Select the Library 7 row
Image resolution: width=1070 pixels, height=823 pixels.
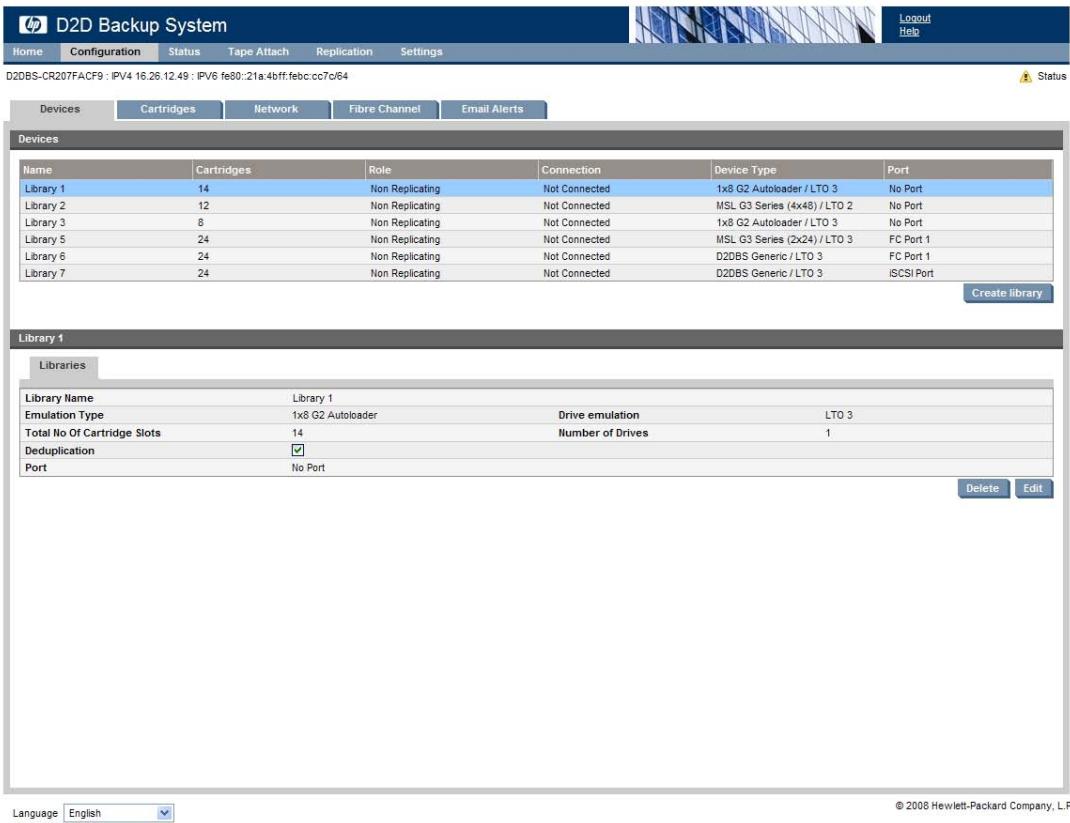[x=536, y=273]
